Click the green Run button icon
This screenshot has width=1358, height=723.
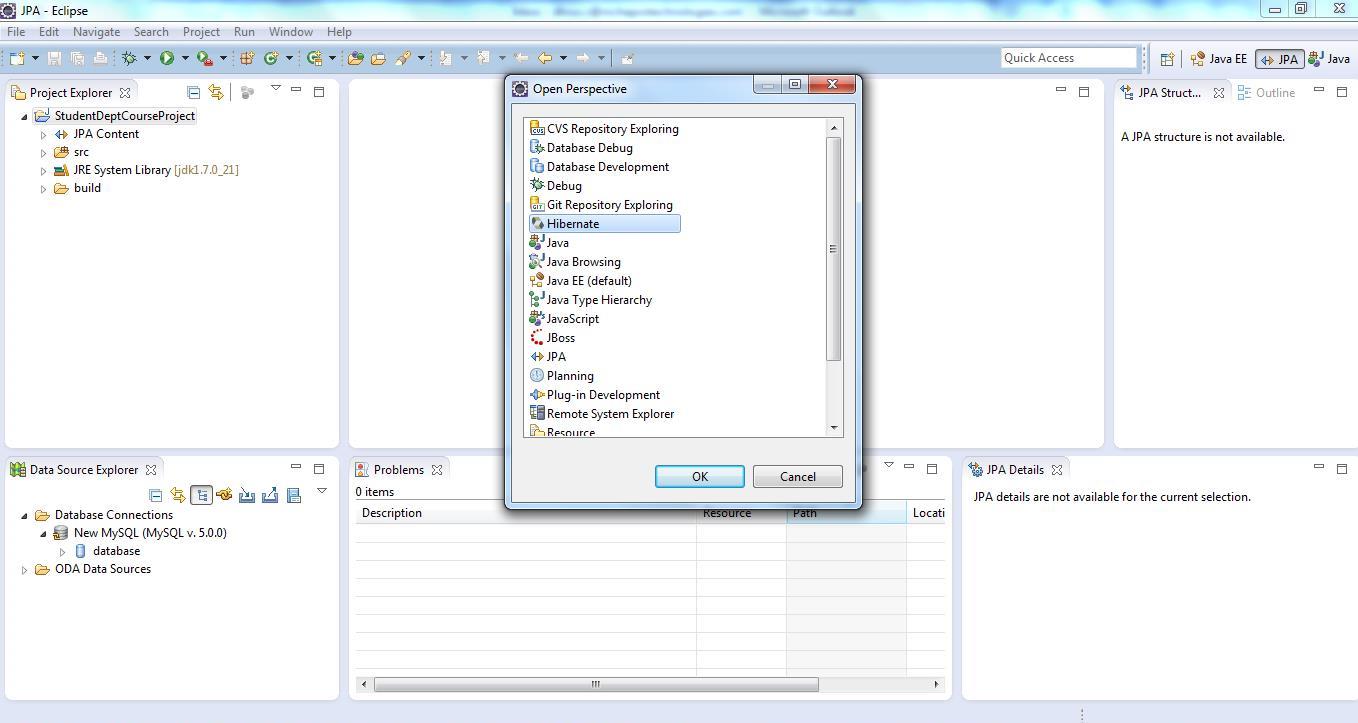coord(167,58)
